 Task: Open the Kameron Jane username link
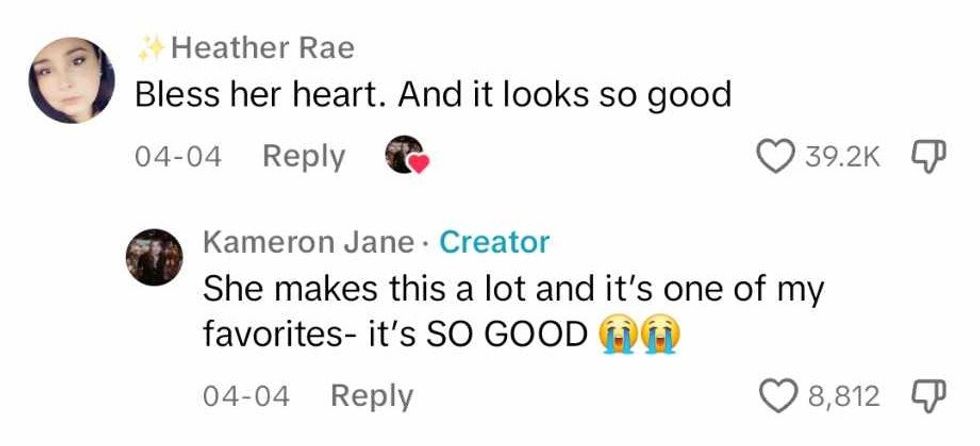(x=308, y=242)
